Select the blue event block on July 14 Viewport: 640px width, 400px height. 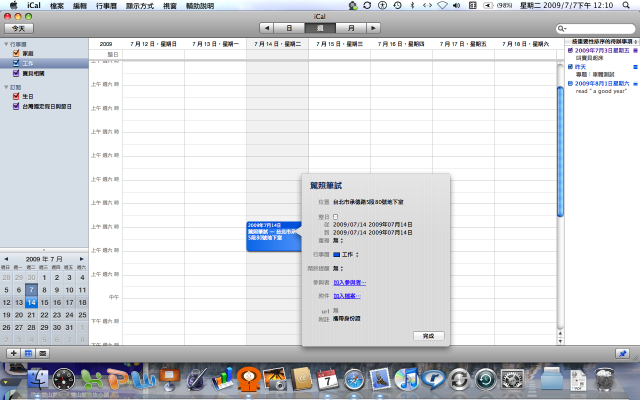coord(274,236)
